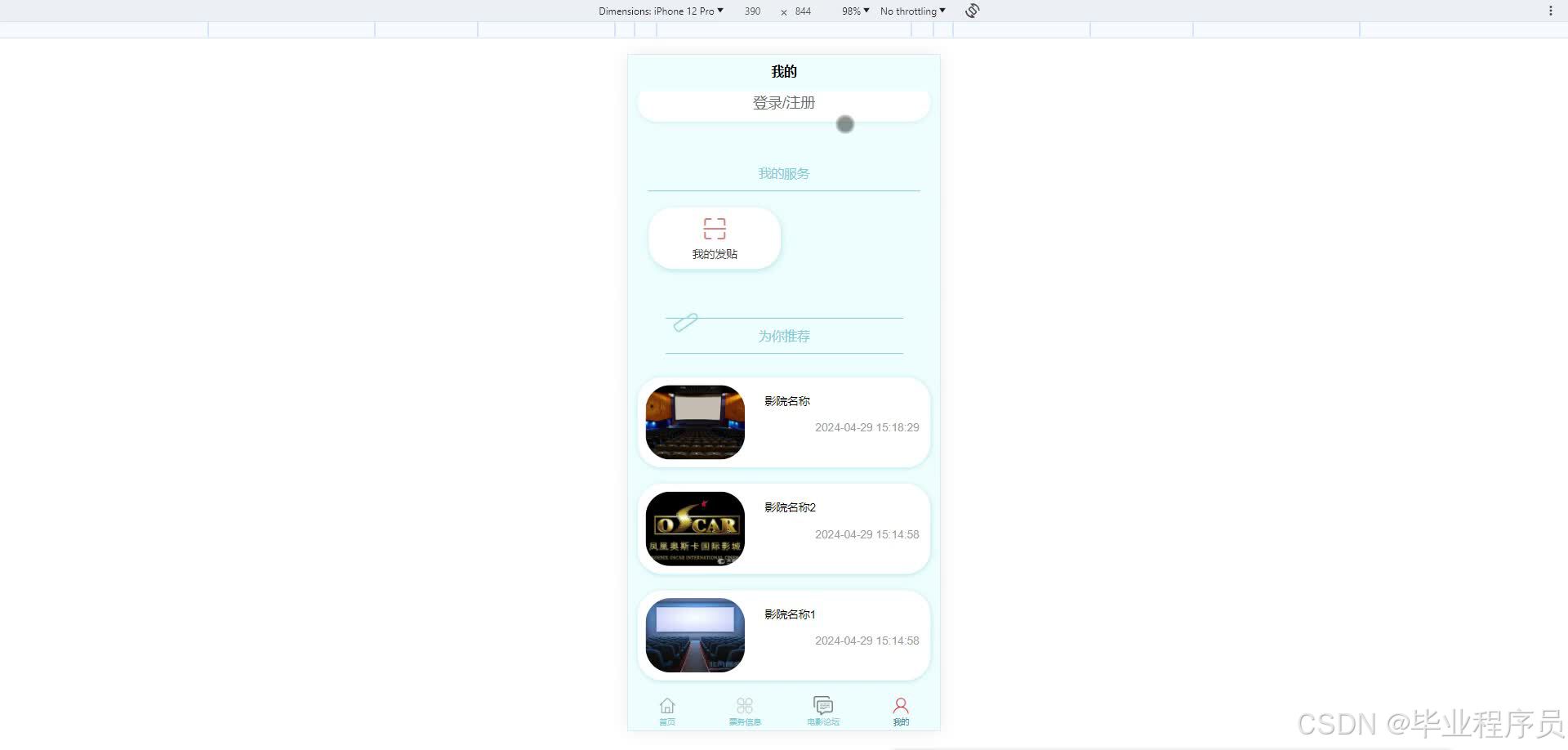Click the 我的服务 section heading
This screenshot has height=750, width=1568.
click(784, 173)
